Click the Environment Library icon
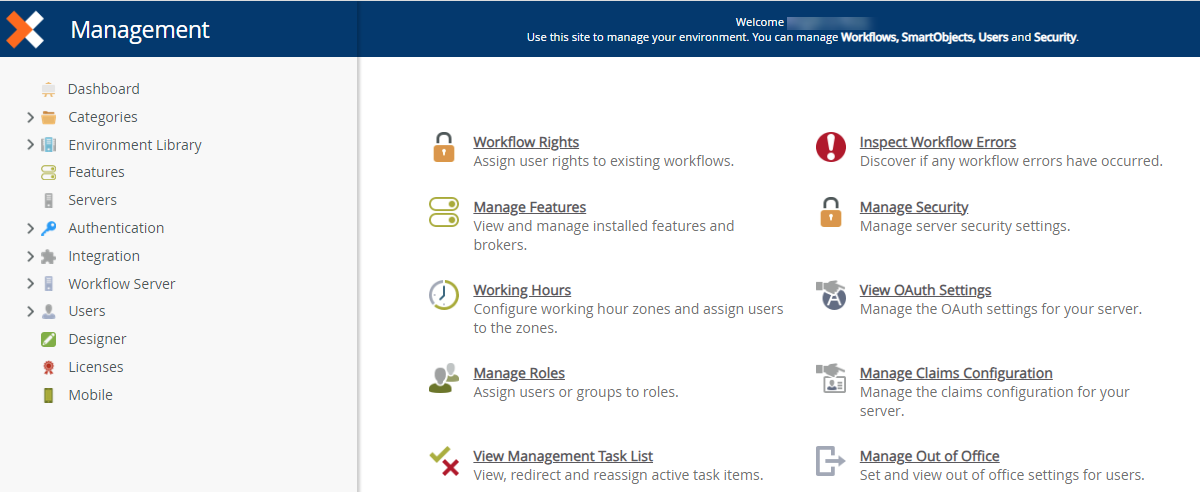This screenshot has width=1200, height=492. [49, 145]
